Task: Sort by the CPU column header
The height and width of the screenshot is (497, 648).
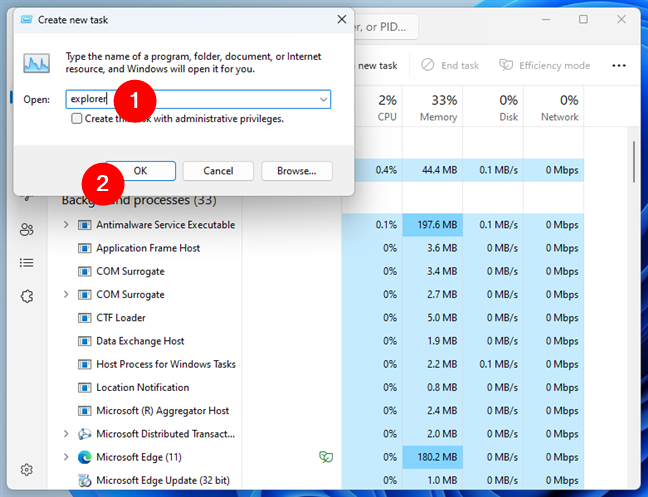Action: coord(372,107)
